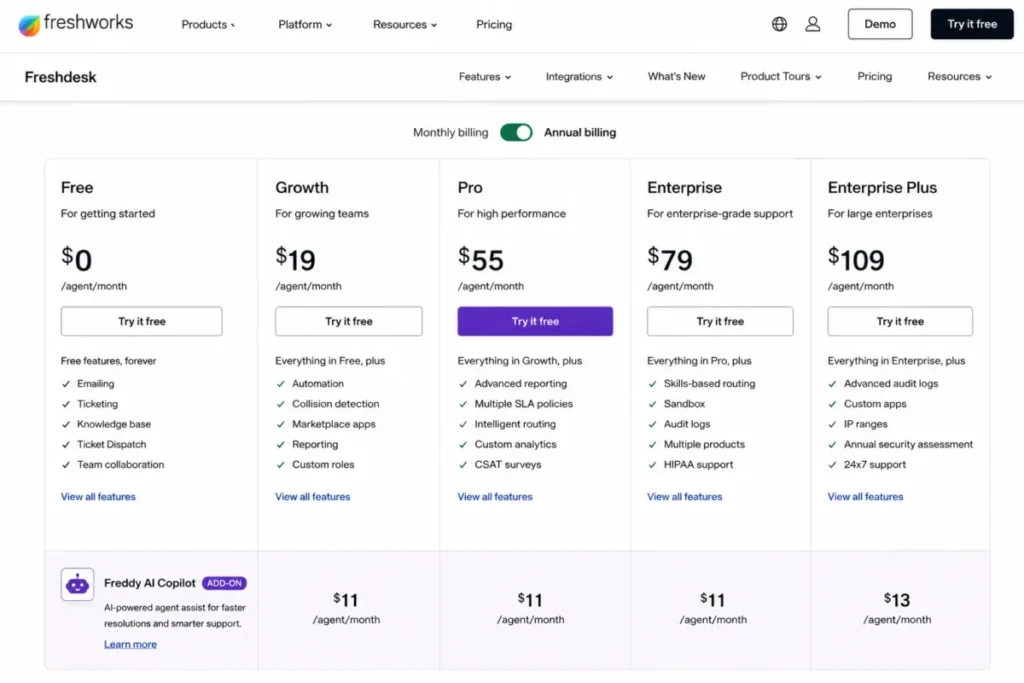Open Pricing in the Freshdesk subnav
This screenshot has height=683, width=1024.
point(874,76)
